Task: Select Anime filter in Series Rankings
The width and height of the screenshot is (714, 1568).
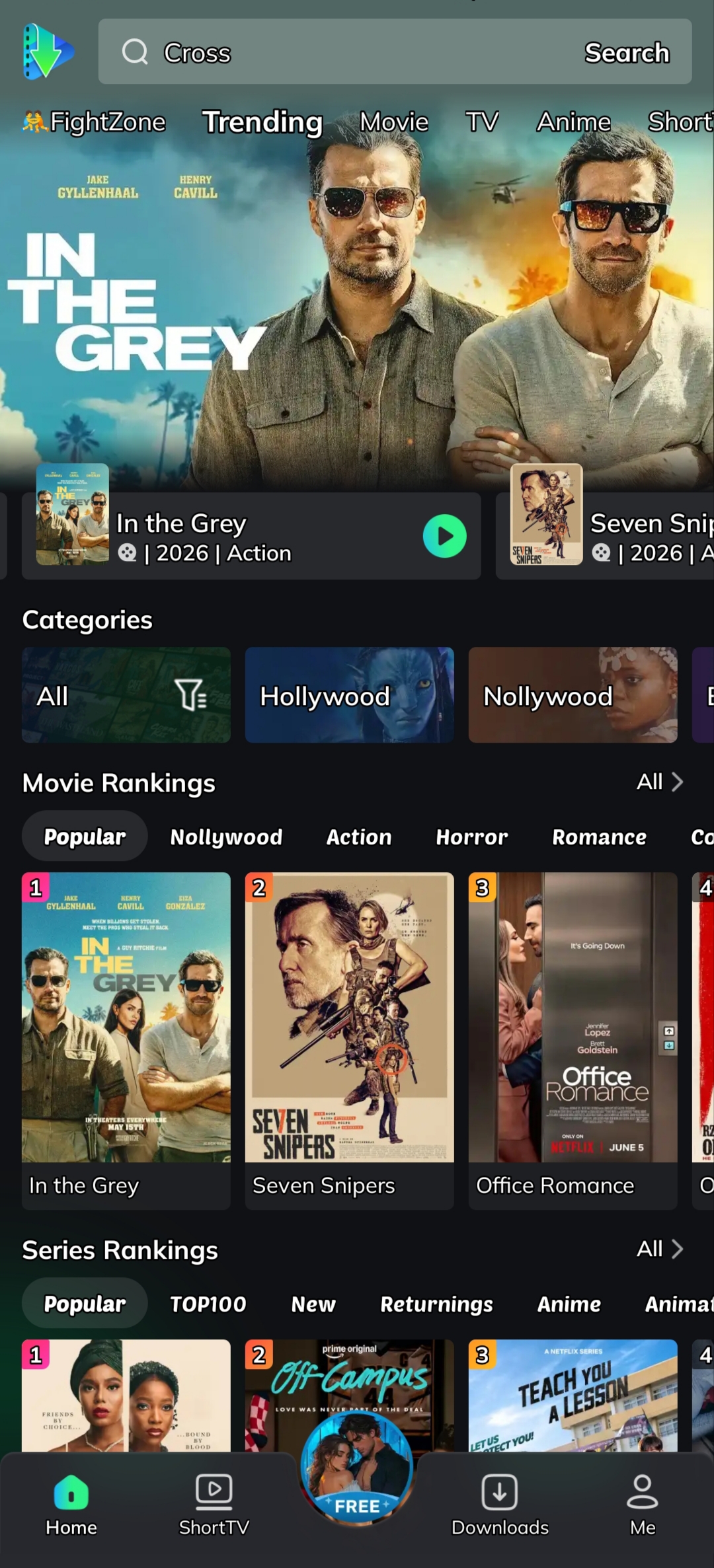Action: (569, 1304)
